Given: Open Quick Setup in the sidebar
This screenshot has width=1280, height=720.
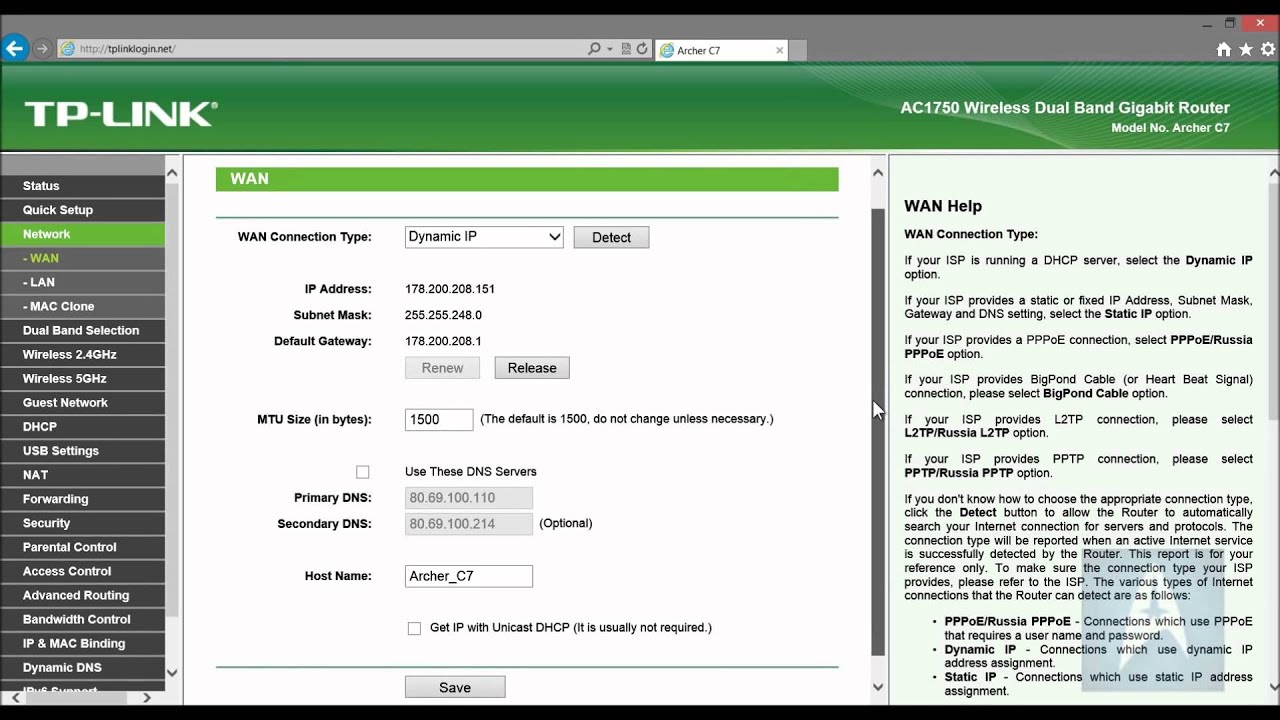Looking at the screenshot, I should [82, 210].
